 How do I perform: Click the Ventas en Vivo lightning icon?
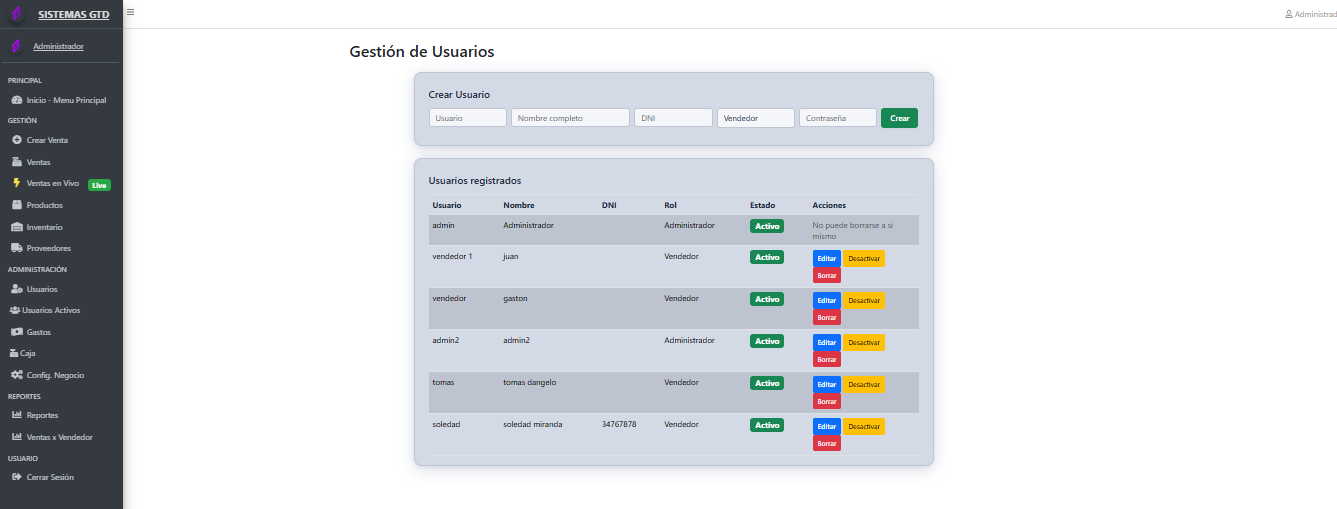pyautogui.click(x=17, y=183)
